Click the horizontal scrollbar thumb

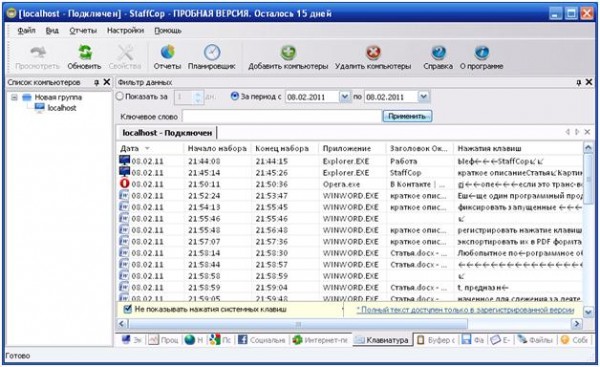(298, 324)
